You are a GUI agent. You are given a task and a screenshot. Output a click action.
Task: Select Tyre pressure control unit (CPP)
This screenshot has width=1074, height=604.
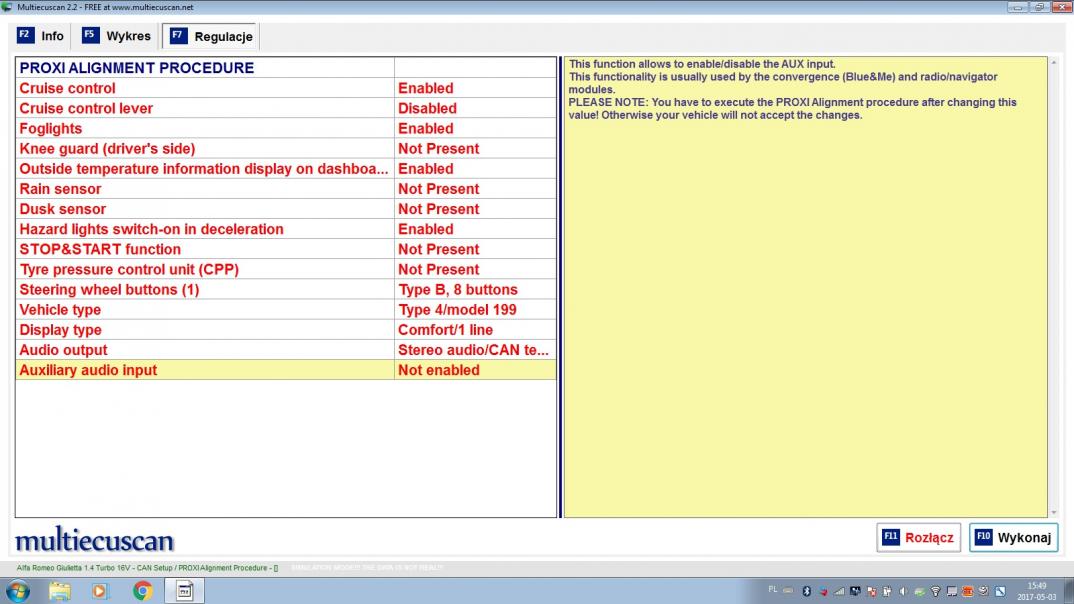pyautogui.click(x=286, y=269)
